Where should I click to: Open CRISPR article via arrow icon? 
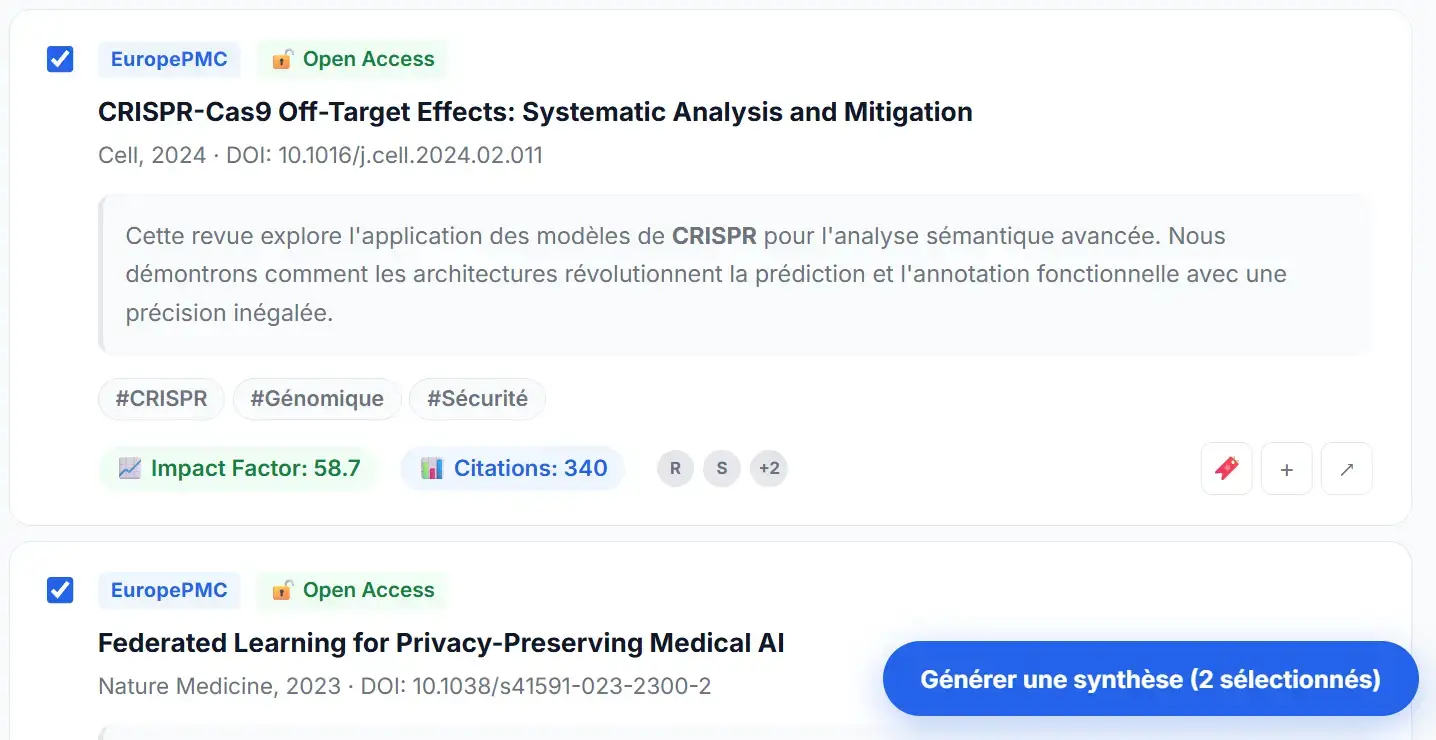(x=1347, y=469)
